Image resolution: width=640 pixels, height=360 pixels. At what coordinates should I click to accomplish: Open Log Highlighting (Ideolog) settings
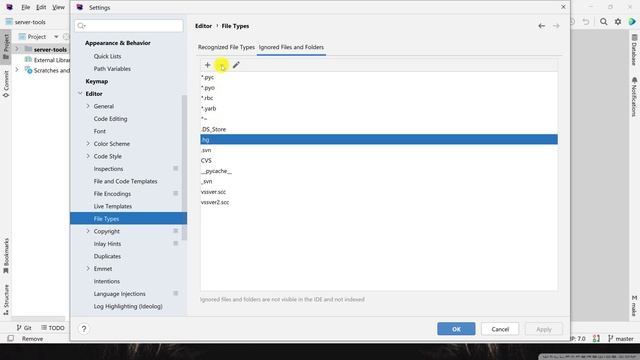[x=128, y=306]
